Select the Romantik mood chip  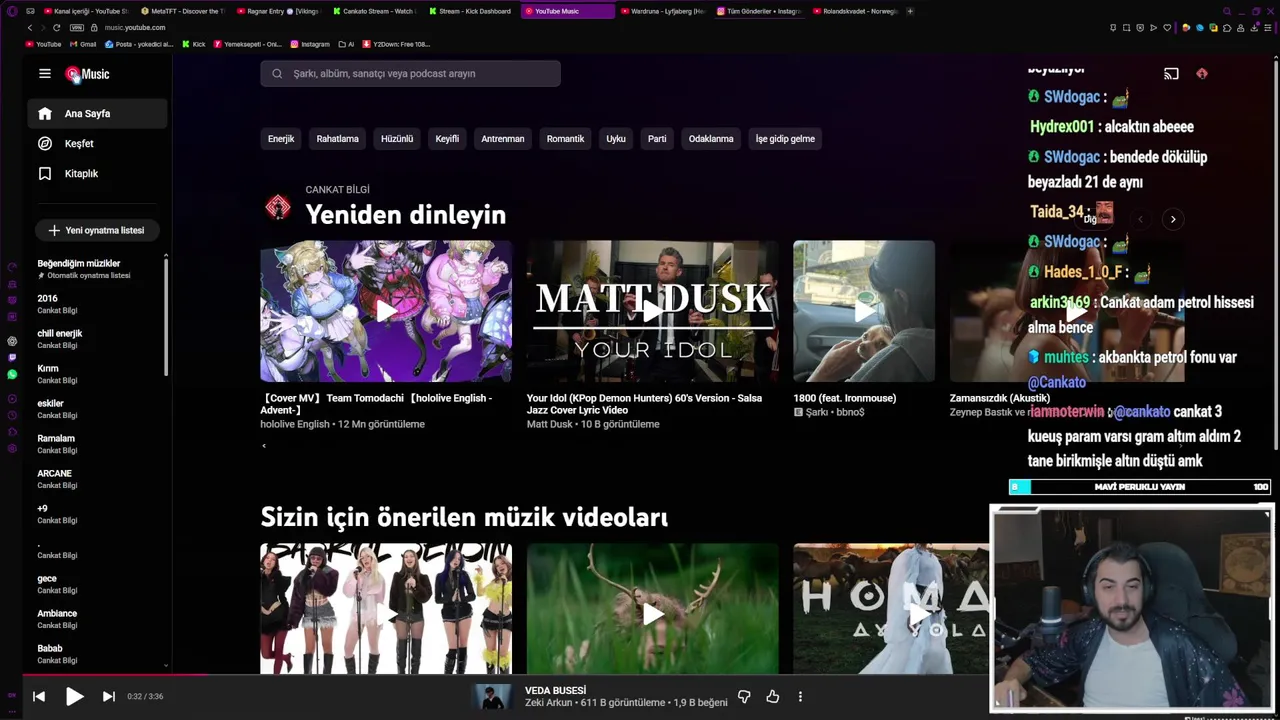(565, 139)
